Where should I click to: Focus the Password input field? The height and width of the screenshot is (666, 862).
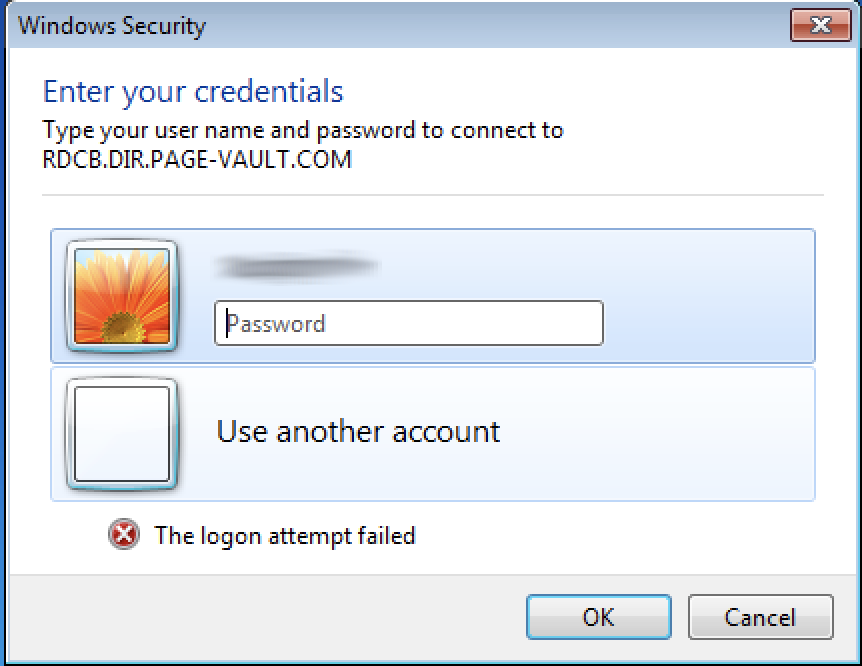(408, 323)
